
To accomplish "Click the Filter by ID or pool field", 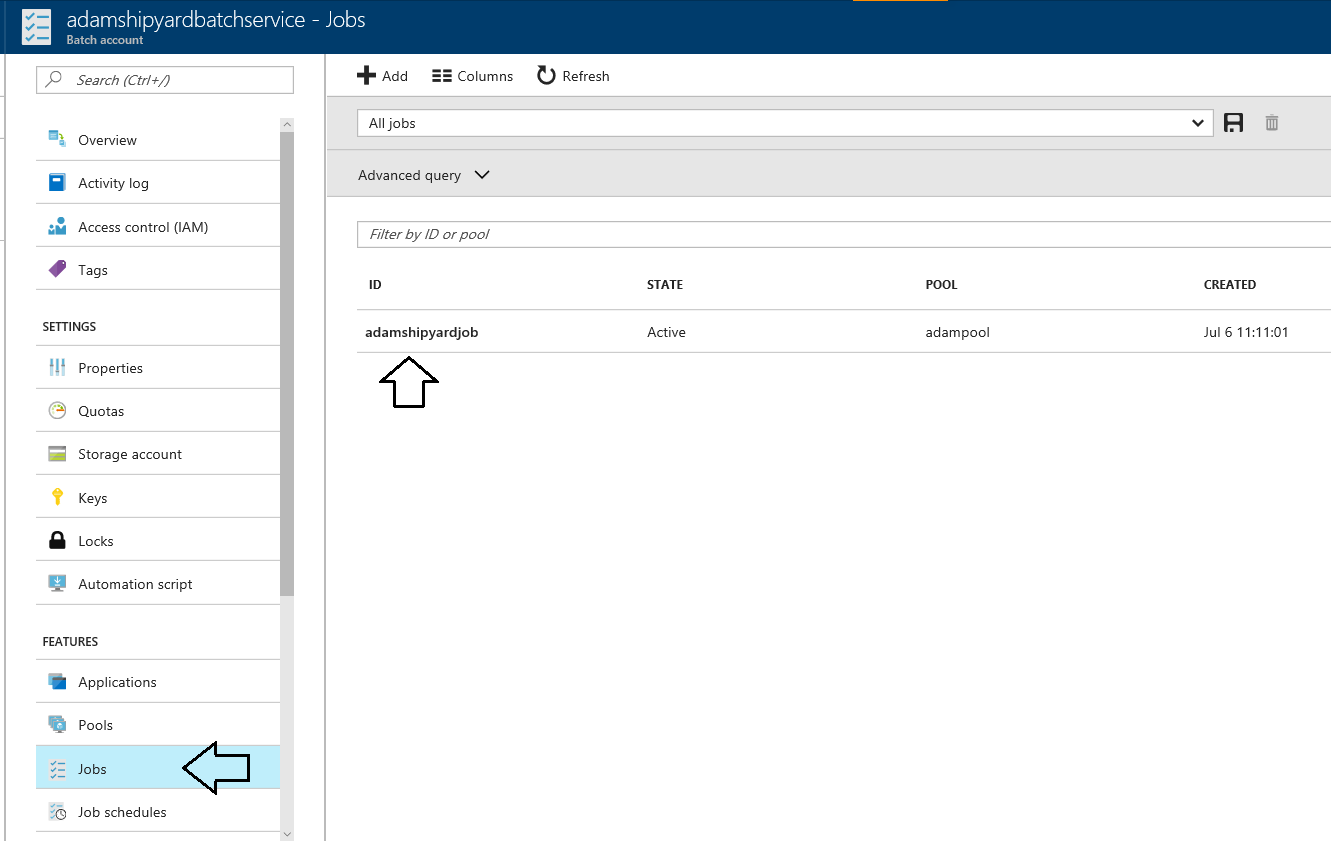I will [x=844, y=234].
